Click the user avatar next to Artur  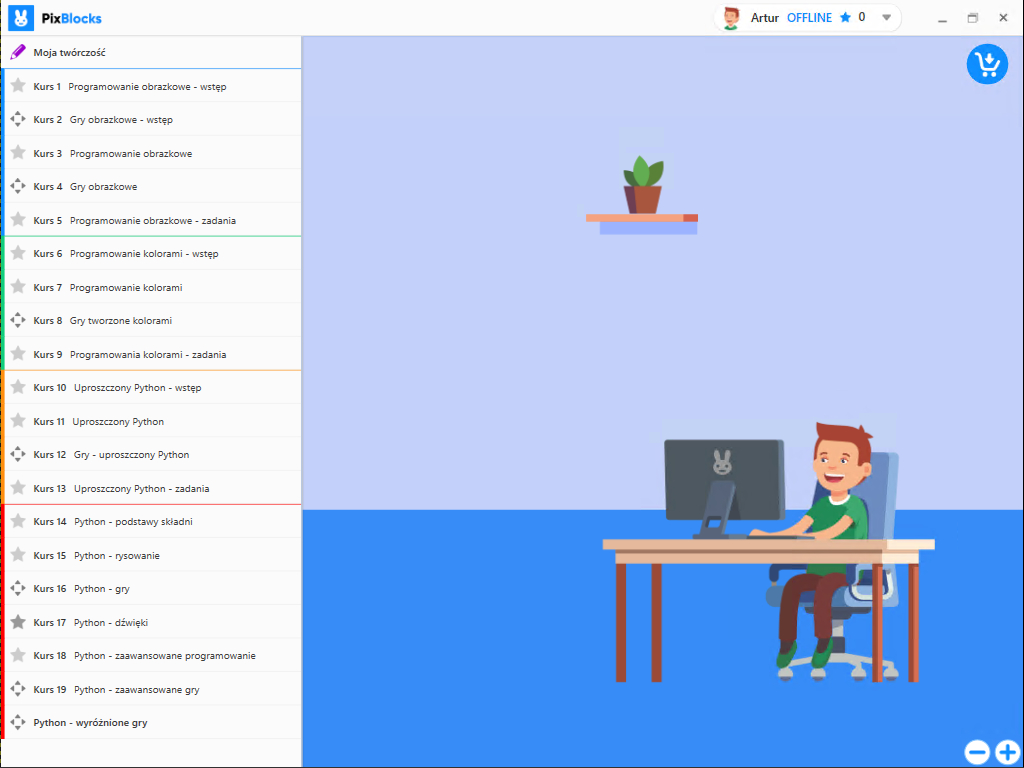click(732, 18)
